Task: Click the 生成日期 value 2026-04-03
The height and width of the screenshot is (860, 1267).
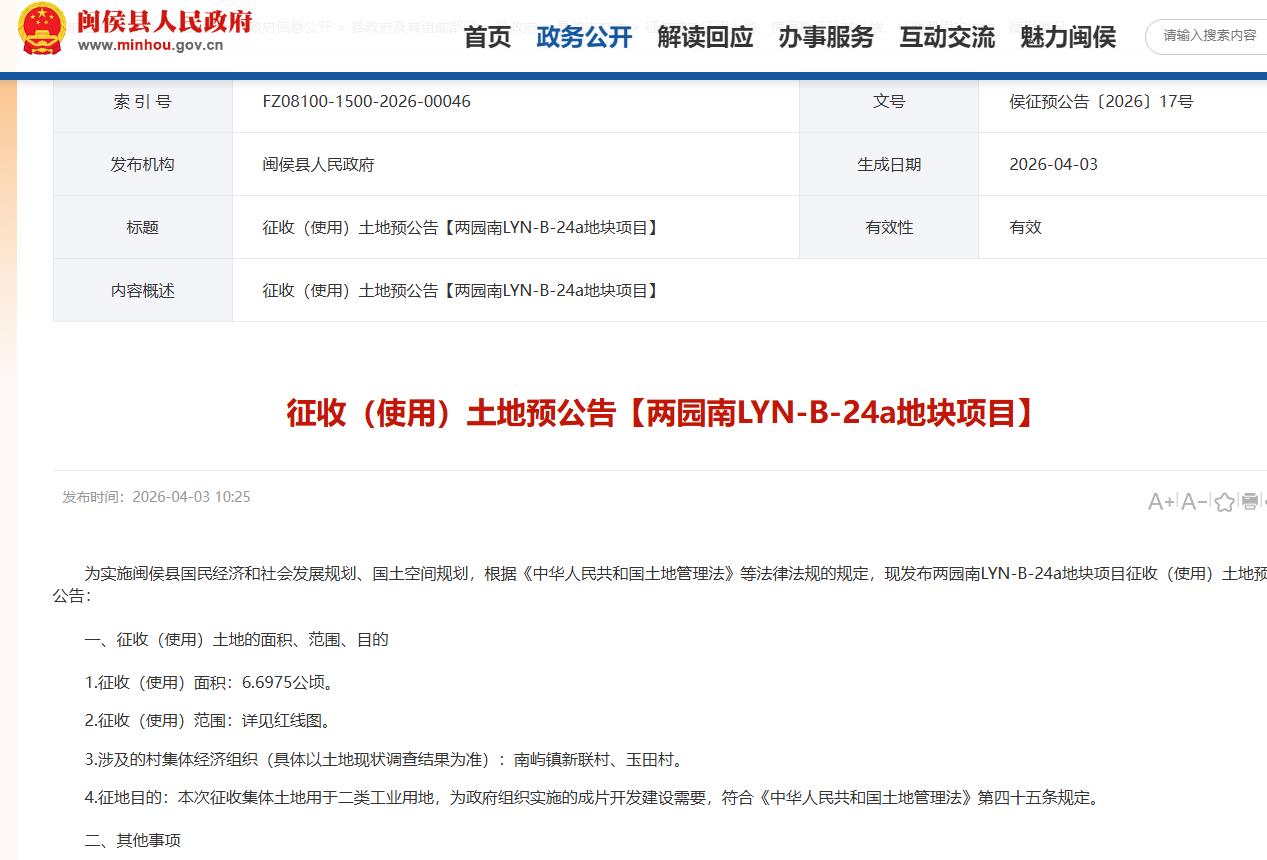Action: pos(1053,164)
